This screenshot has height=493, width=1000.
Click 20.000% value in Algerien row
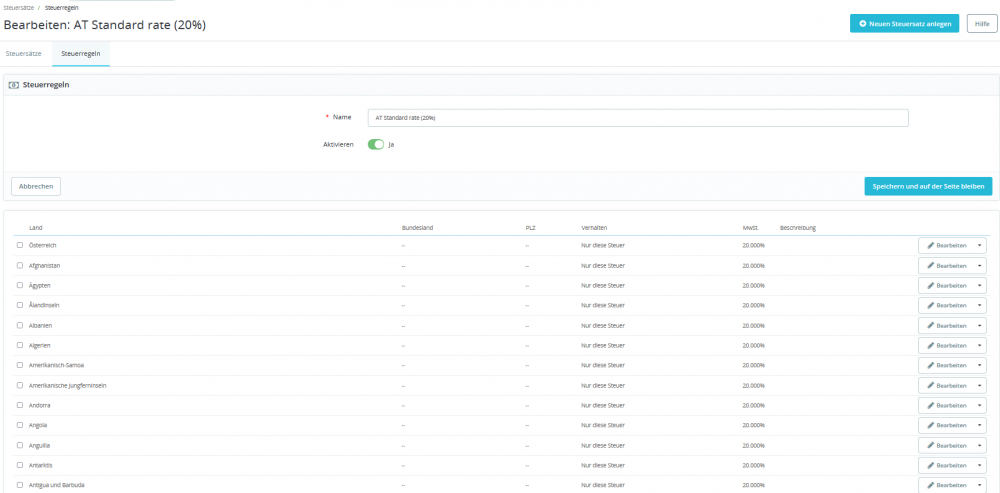click(x=753, y=345)
